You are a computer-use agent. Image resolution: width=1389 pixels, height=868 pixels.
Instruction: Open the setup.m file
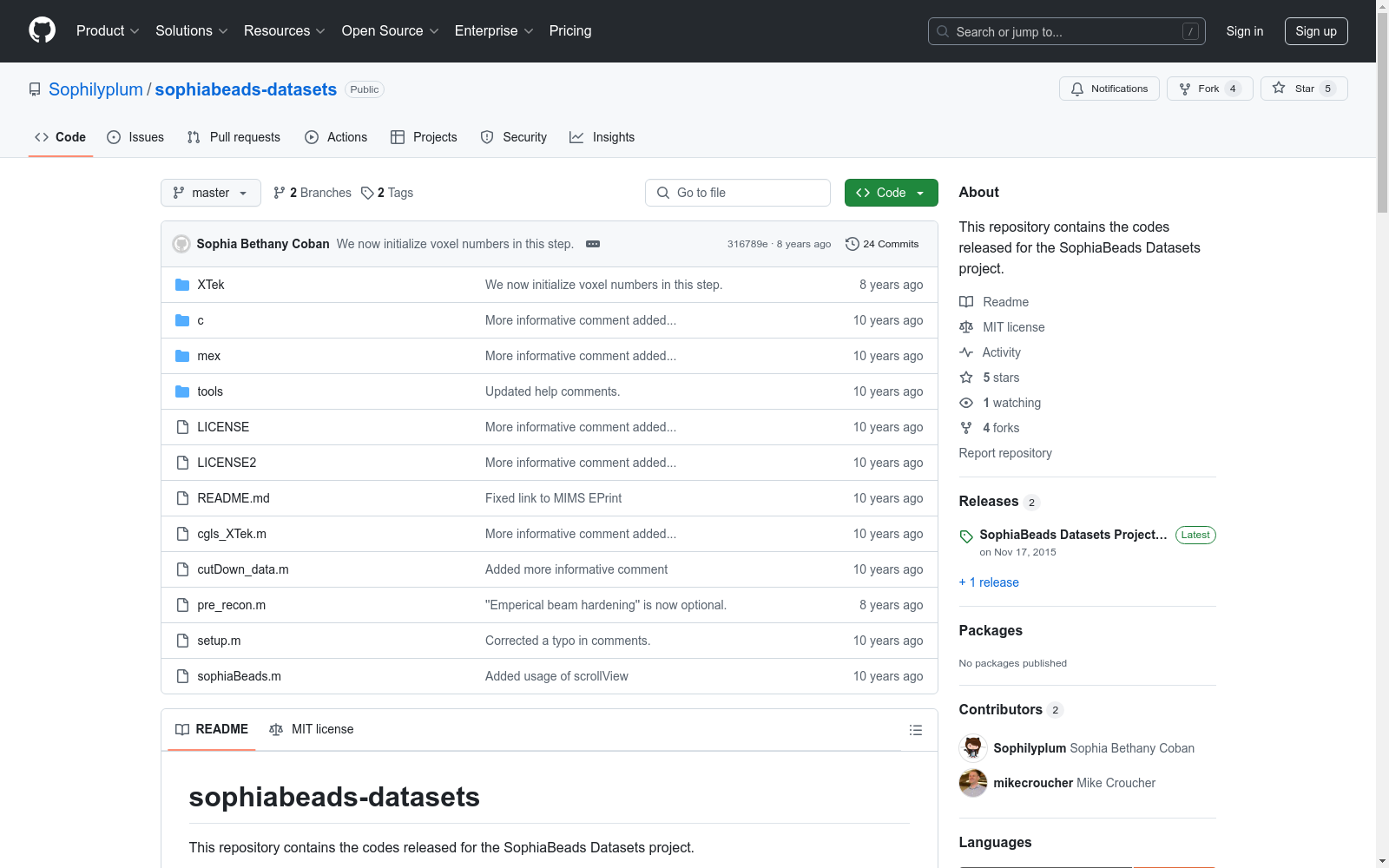pos(219,641)
